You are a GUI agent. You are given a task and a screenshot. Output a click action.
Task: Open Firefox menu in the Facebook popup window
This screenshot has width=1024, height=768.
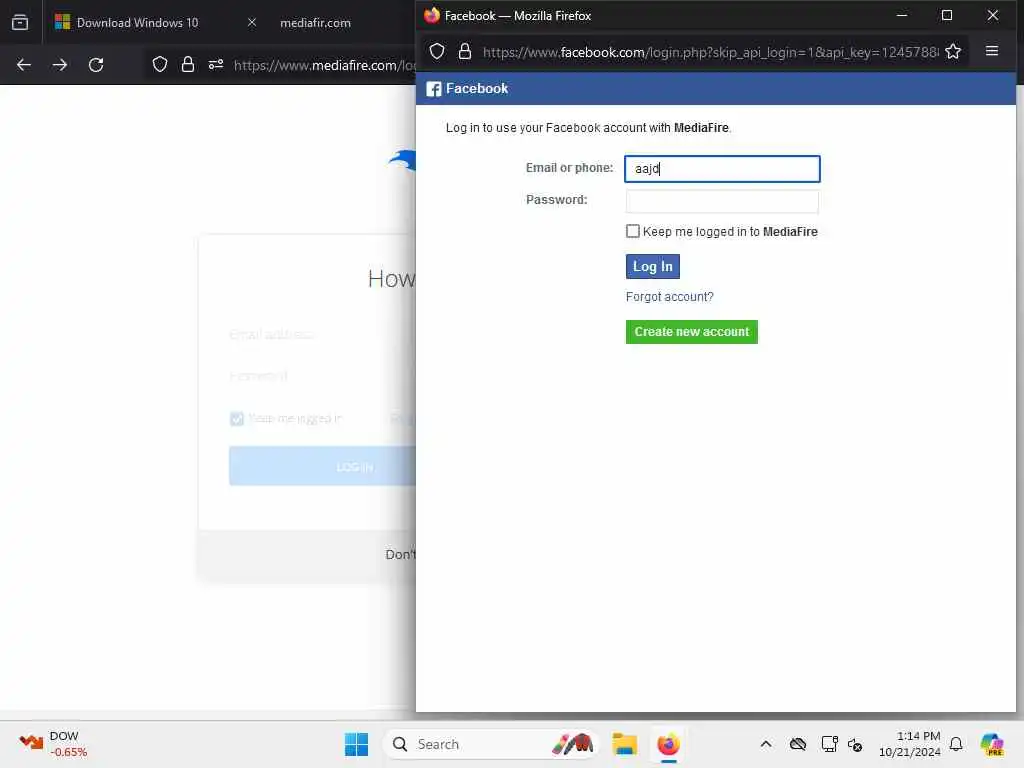[x=991, y=51]
